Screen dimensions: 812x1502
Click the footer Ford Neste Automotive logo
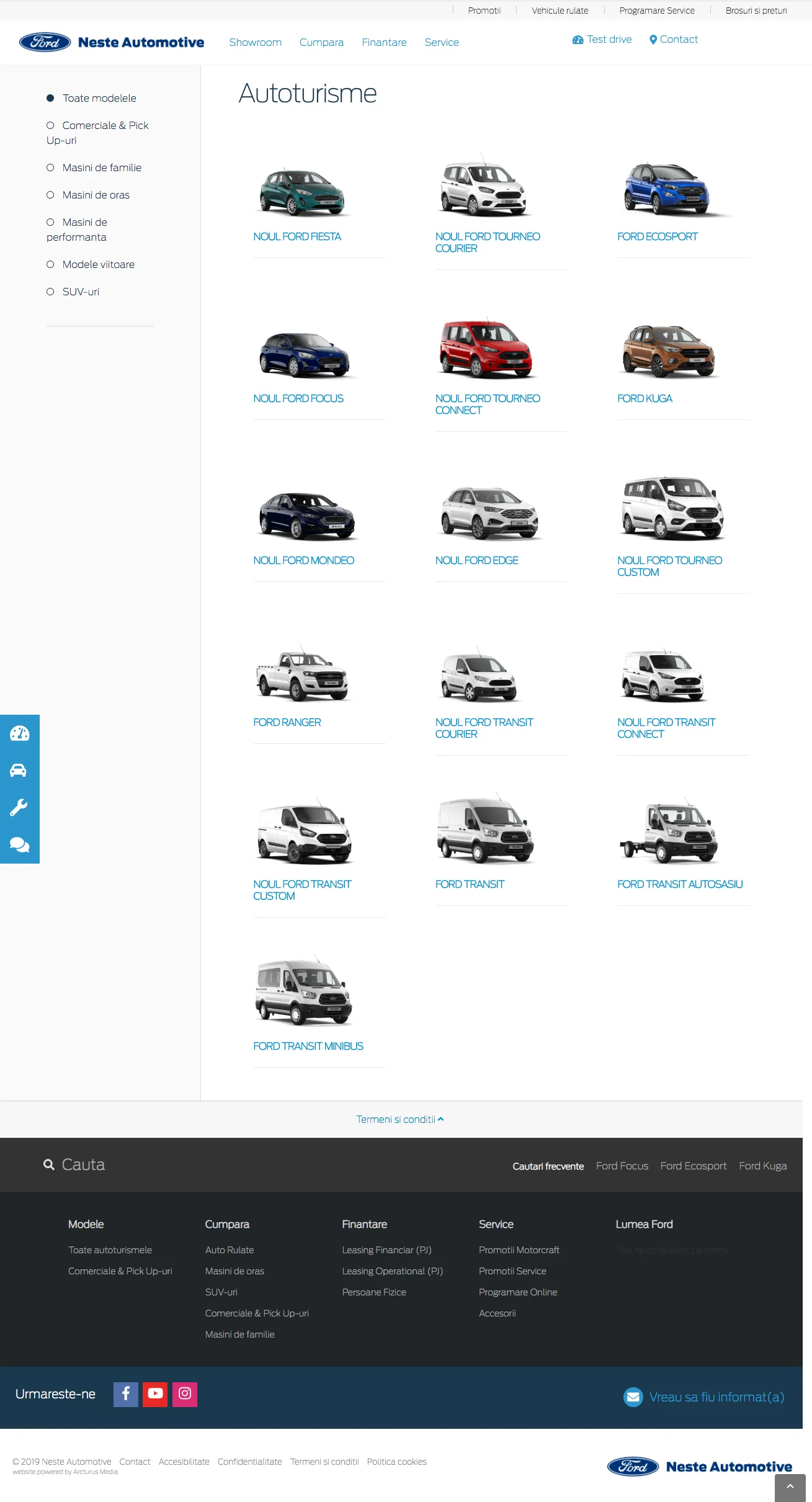click(x=700, y=1467)
